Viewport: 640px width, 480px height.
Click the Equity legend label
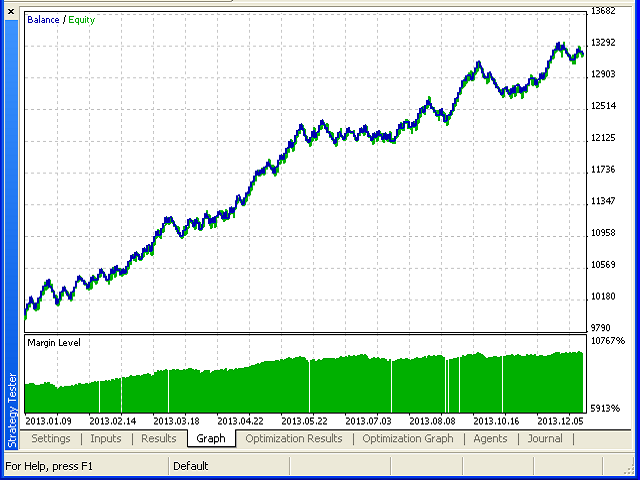coord(82,20)
